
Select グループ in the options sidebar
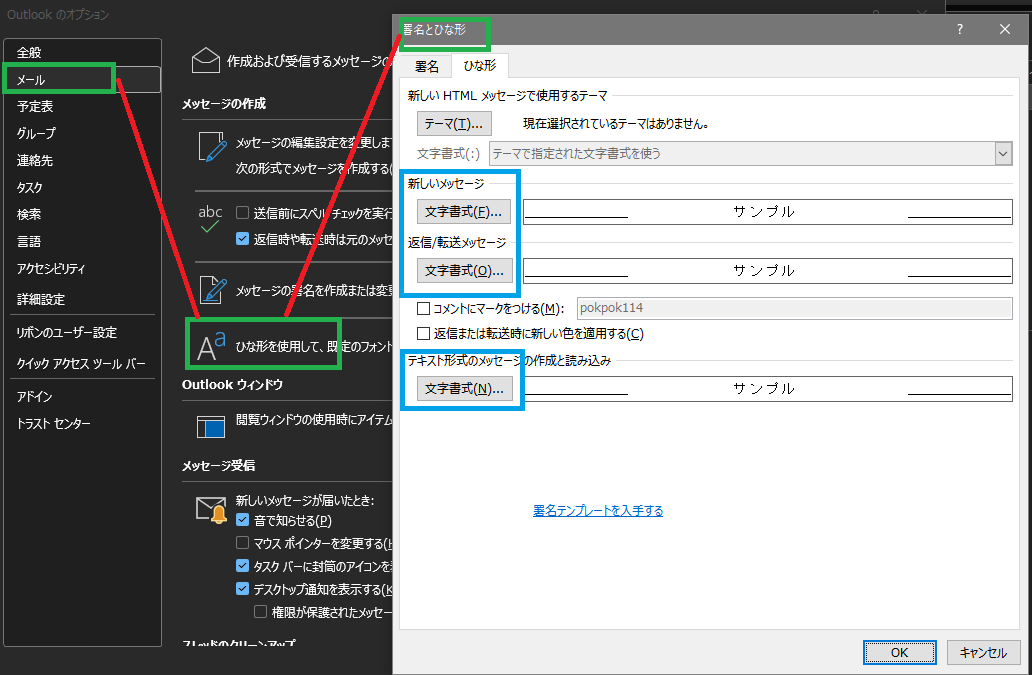point(82,134)
